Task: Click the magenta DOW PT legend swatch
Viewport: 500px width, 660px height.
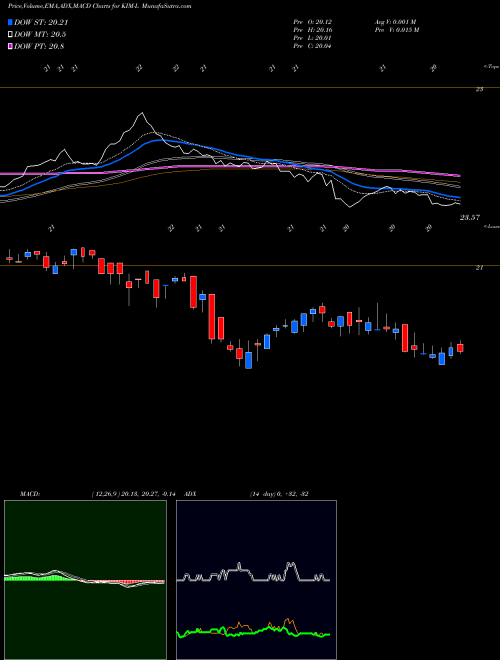Action: point(10,46)
